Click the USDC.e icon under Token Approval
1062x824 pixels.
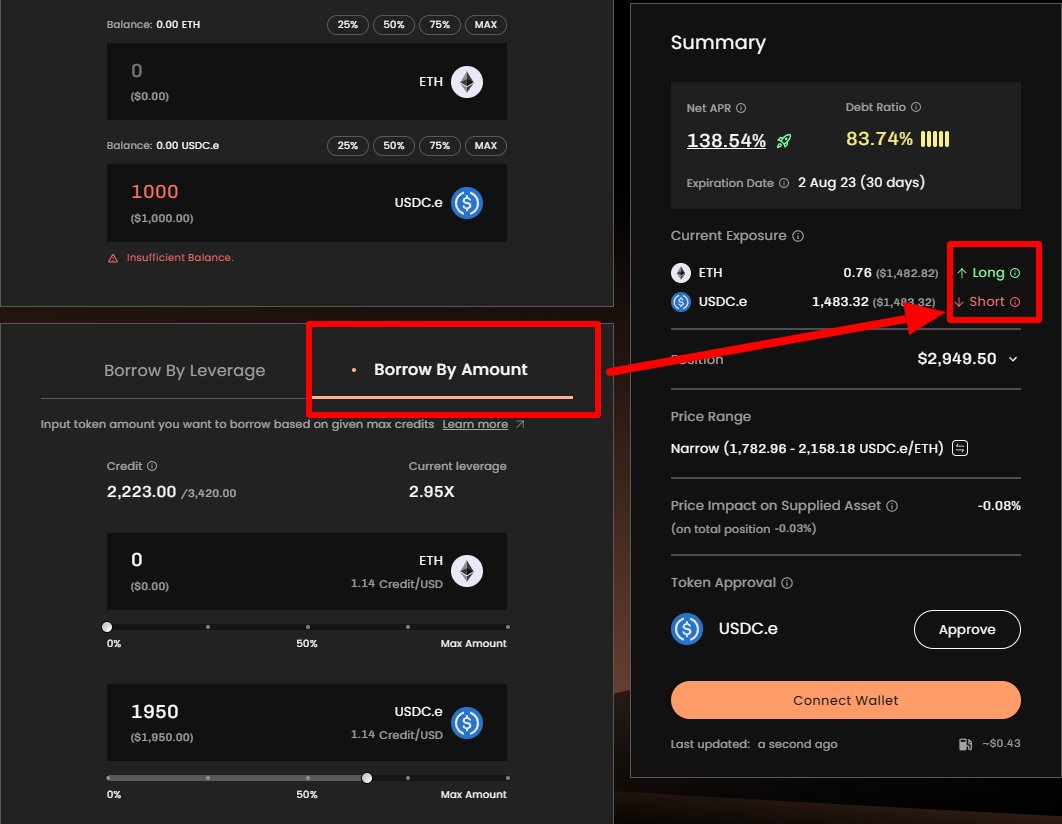687,629
